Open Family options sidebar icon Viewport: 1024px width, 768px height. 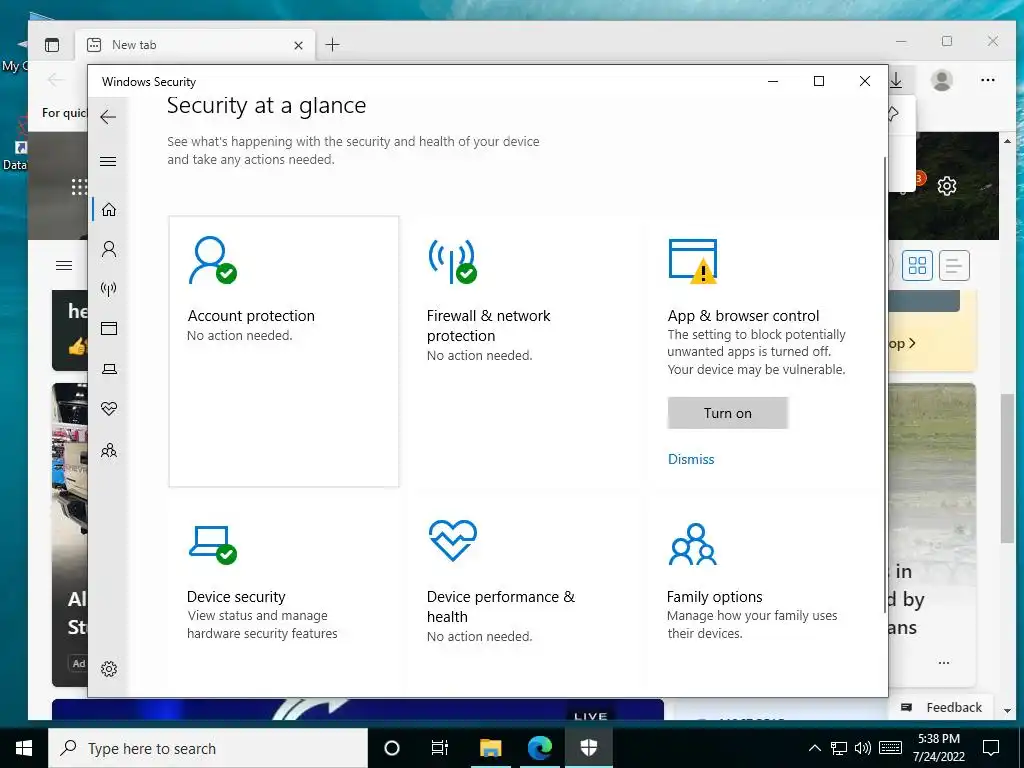point(109,450)
